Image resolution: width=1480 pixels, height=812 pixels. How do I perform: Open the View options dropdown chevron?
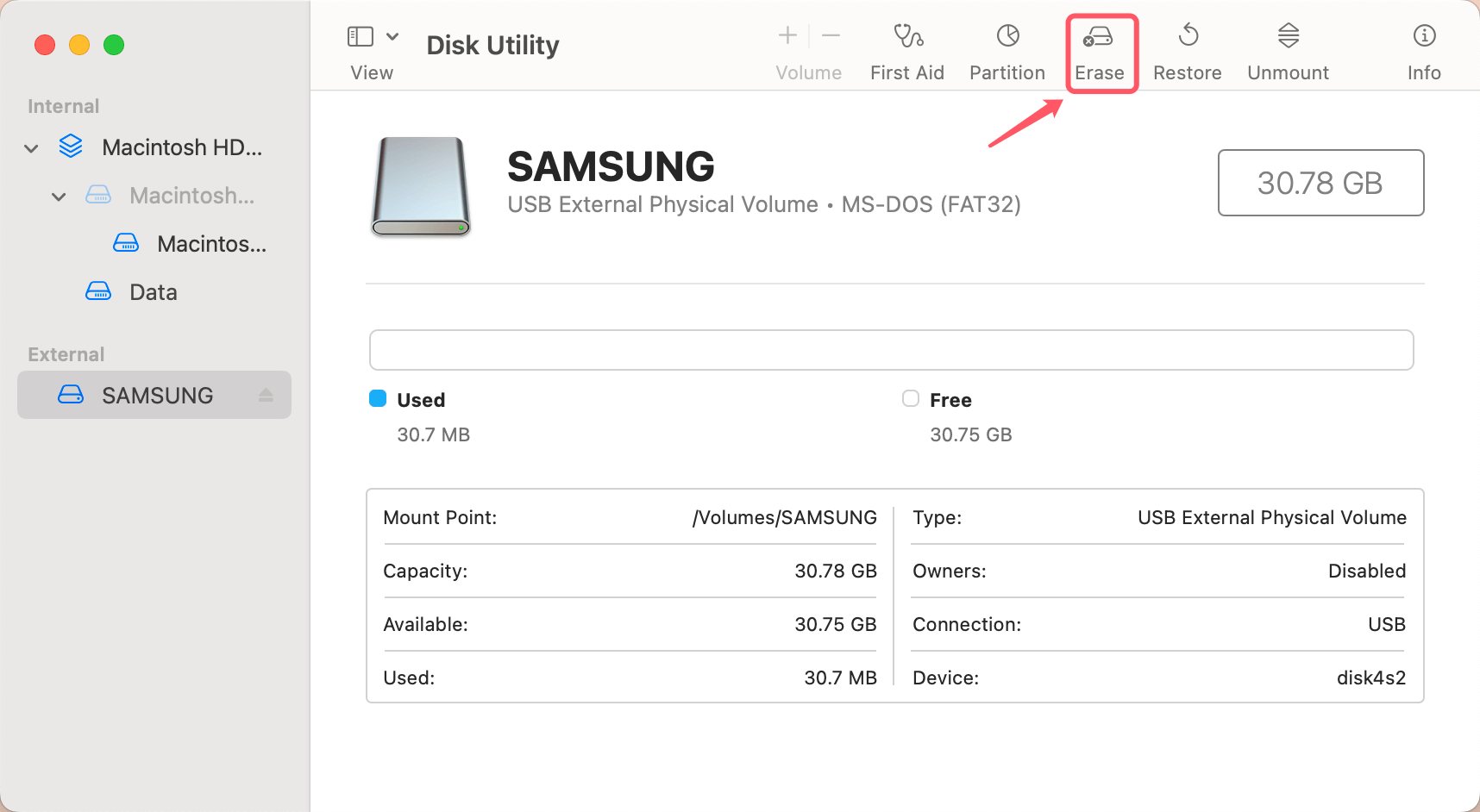pyautogui.click(x=393, y=36)
